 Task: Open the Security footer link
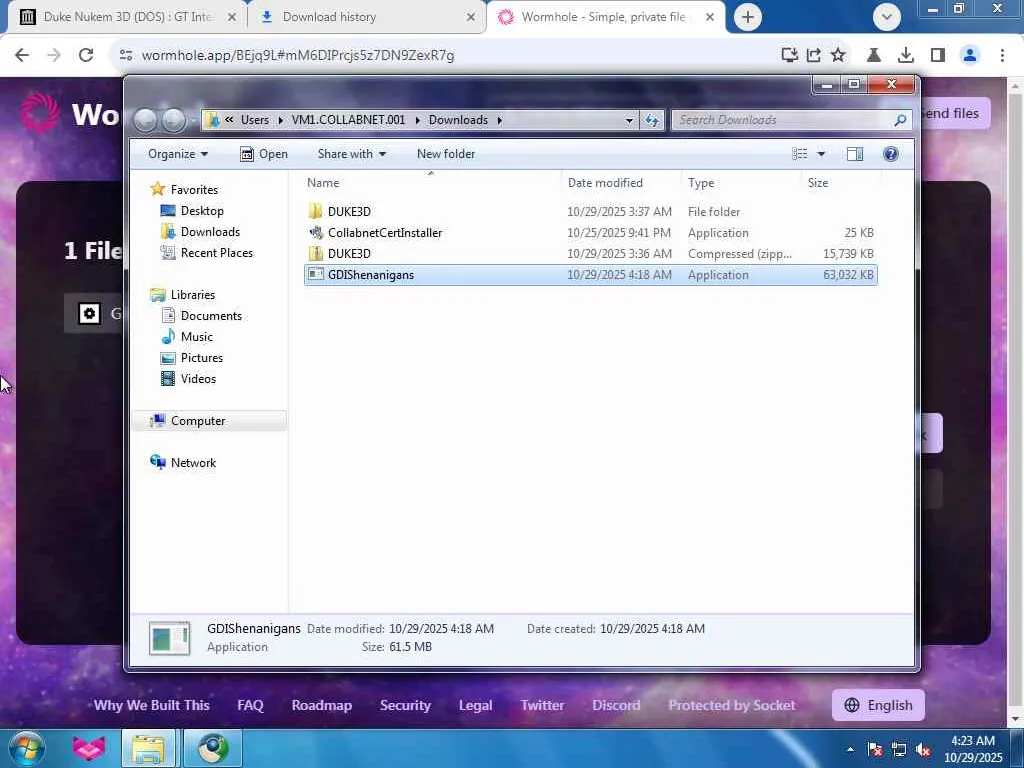coord(405,705)
